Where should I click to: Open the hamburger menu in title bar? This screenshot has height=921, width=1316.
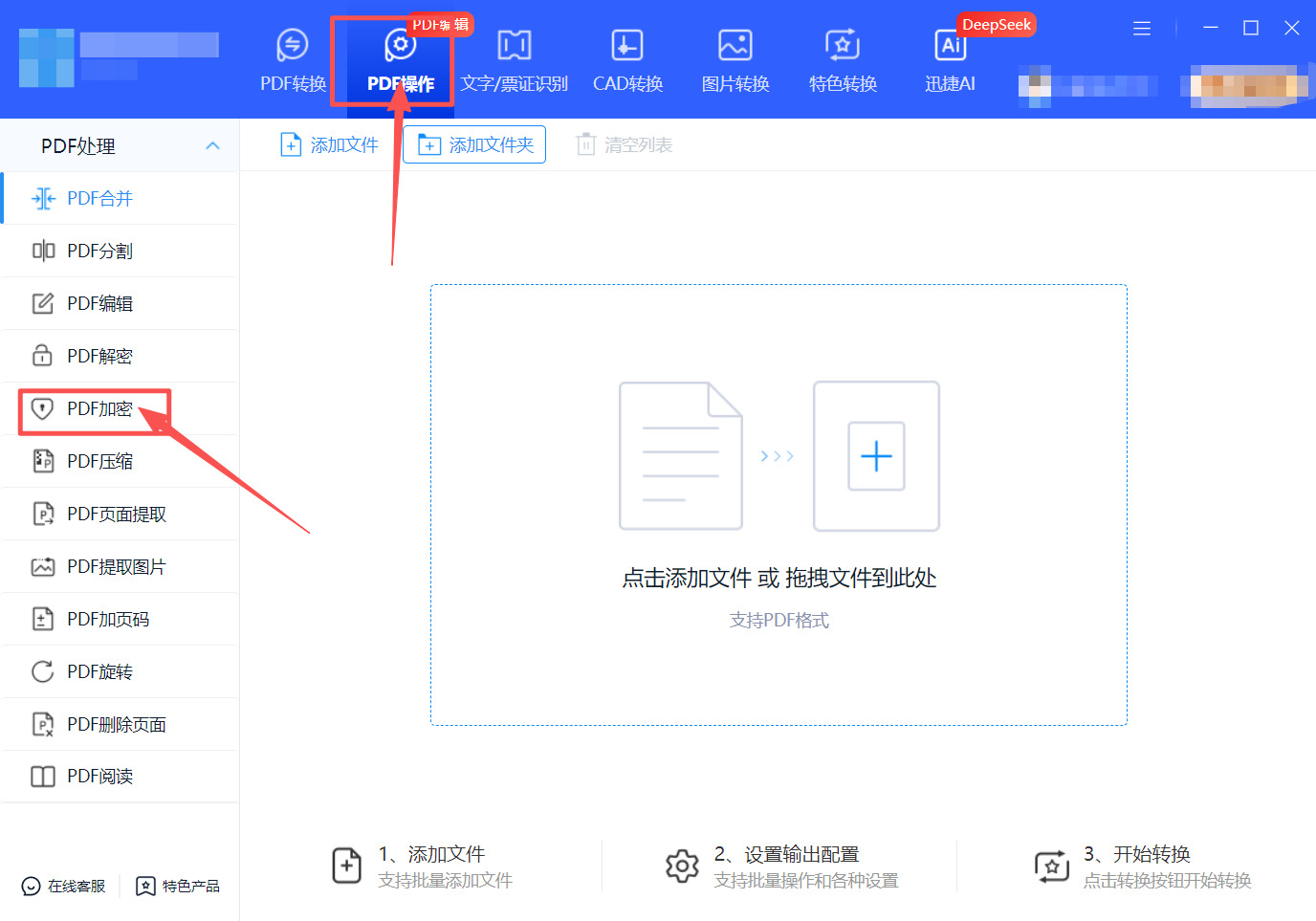(x=1142, y=29)
